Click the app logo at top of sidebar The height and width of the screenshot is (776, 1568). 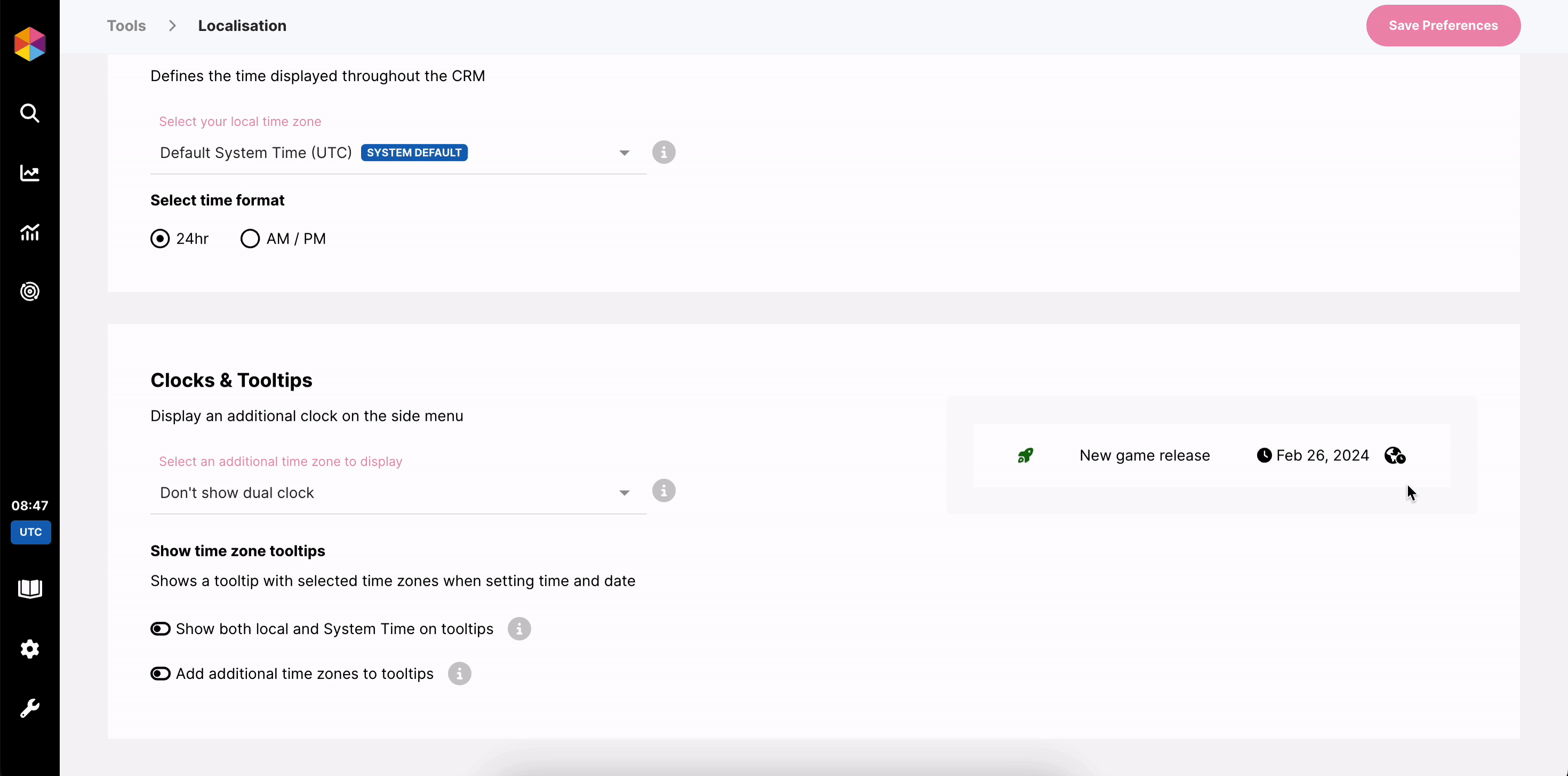[x=30, y=44]
